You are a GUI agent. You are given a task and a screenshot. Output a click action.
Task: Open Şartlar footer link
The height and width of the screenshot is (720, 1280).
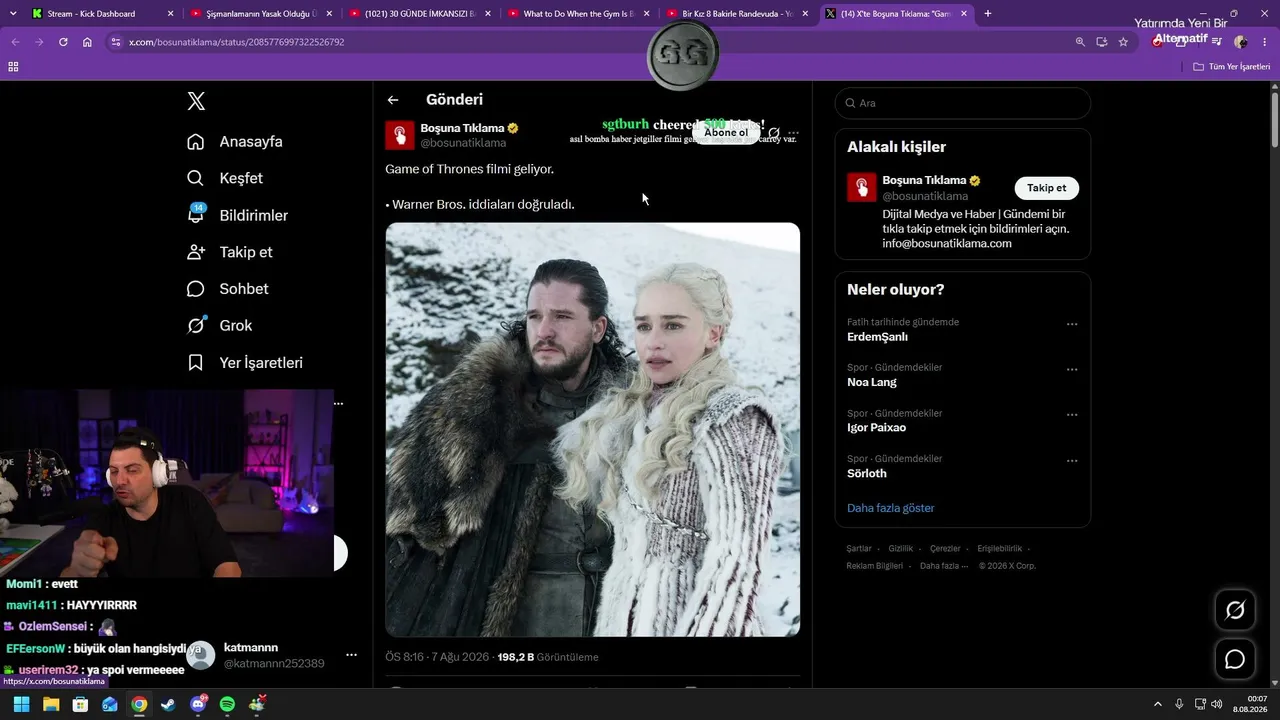click(859, 549)
